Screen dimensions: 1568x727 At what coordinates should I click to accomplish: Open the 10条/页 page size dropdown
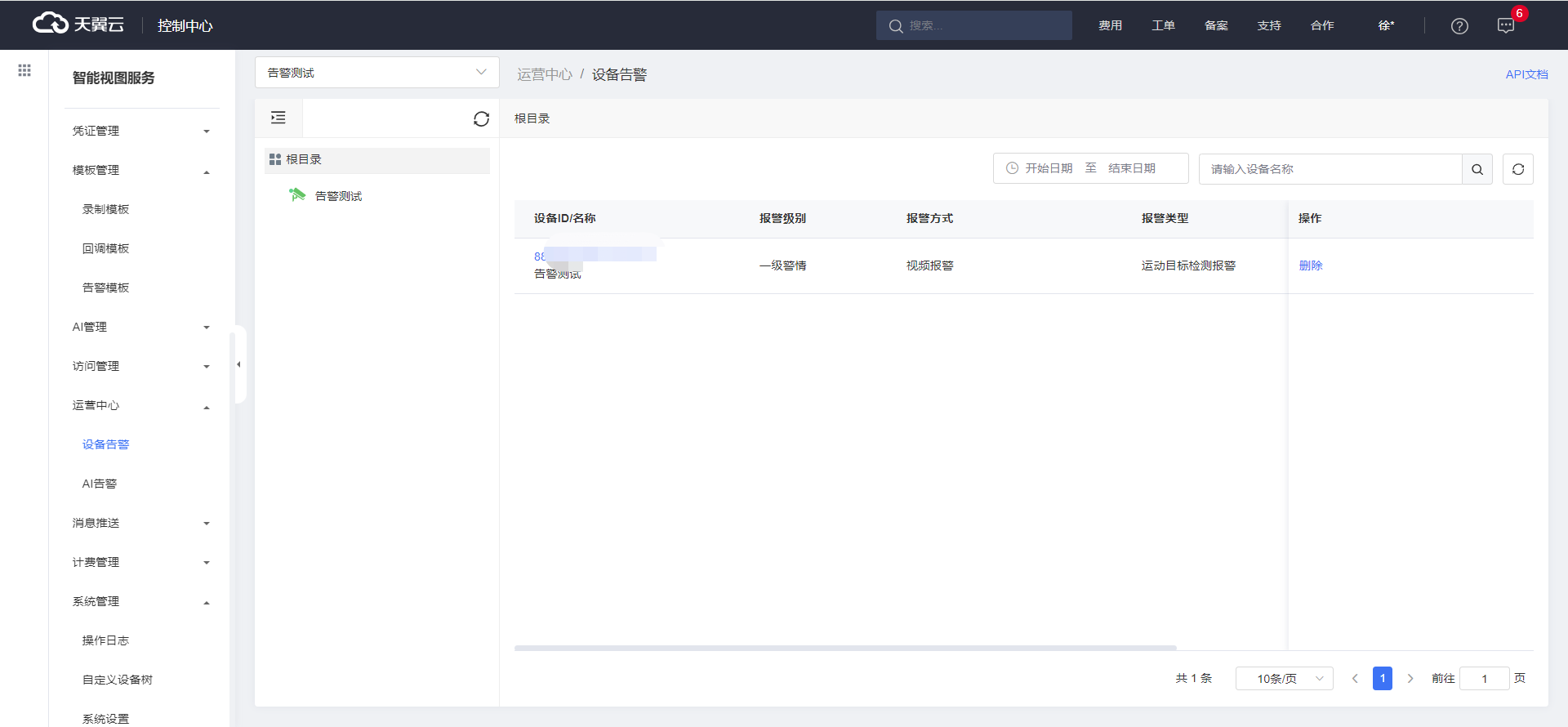(1284, 679)
